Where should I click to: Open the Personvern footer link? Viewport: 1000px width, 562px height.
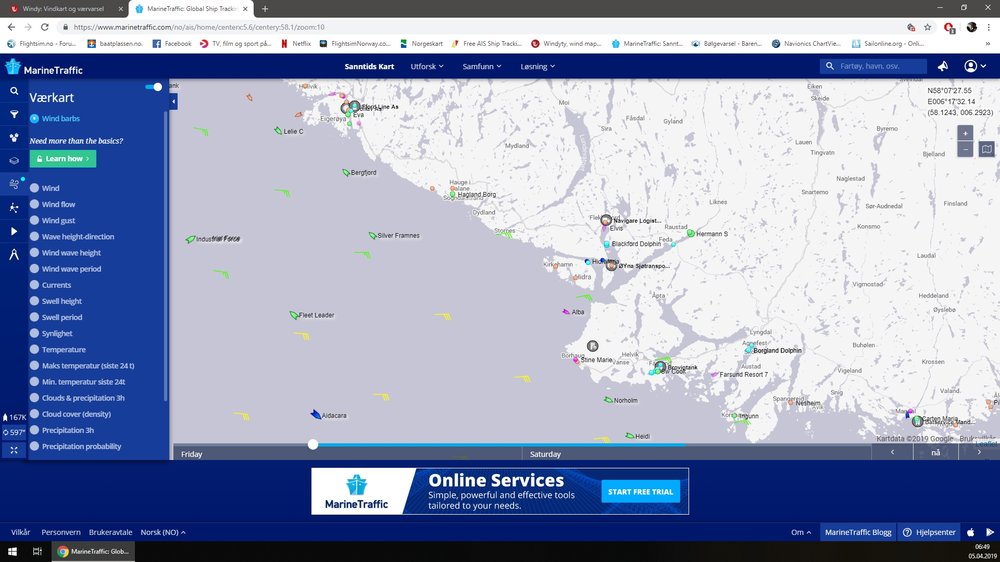point(61,532)
